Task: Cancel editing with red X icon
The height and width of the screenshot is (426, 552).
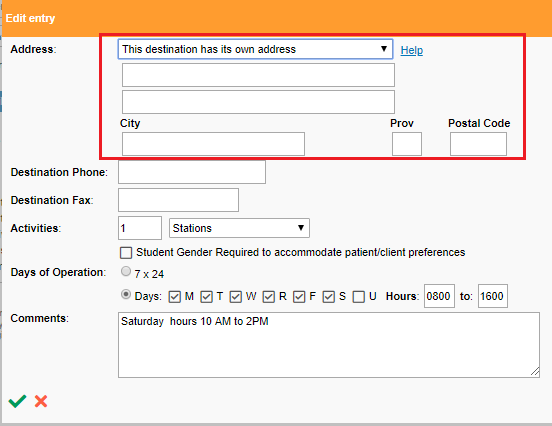Action: point(41,401)
